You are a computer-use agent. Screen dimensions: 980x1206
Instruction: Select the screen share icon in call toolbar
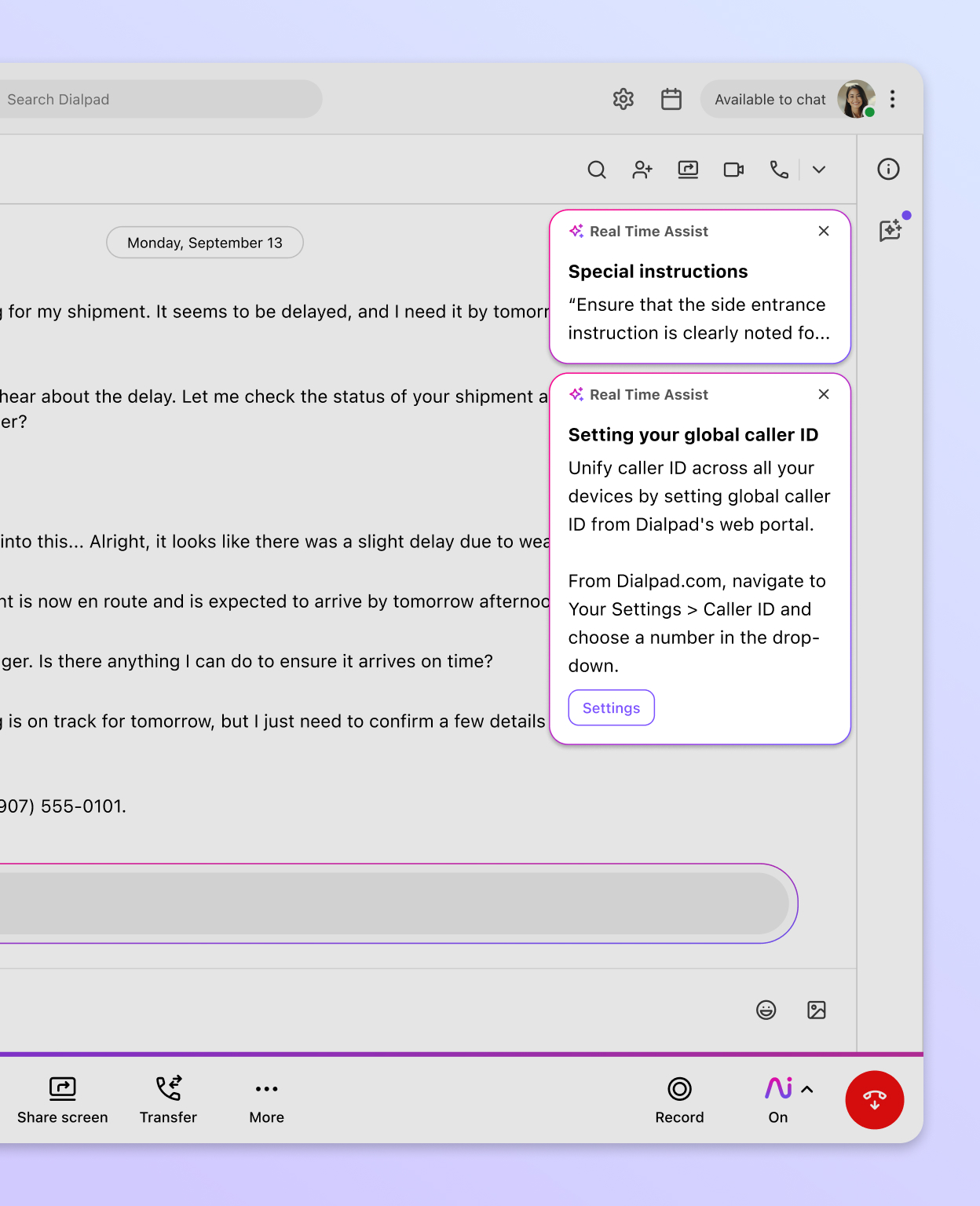pos(688,170)
